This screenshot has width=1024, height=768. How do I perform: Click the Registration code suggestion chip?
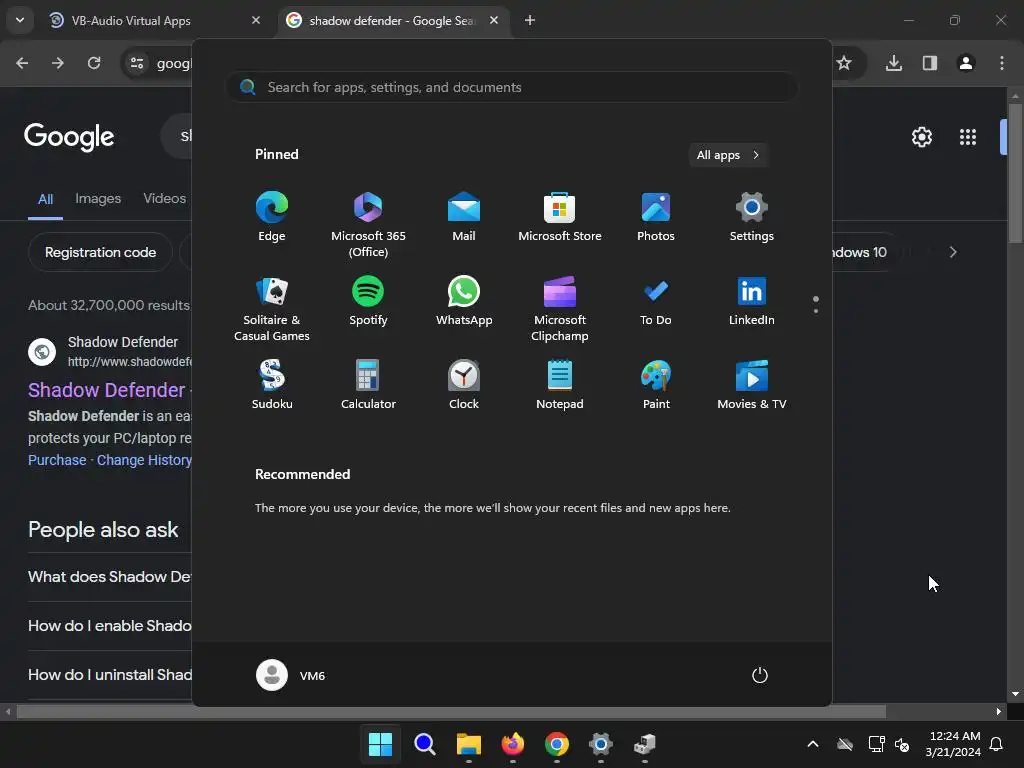[101, 252]
